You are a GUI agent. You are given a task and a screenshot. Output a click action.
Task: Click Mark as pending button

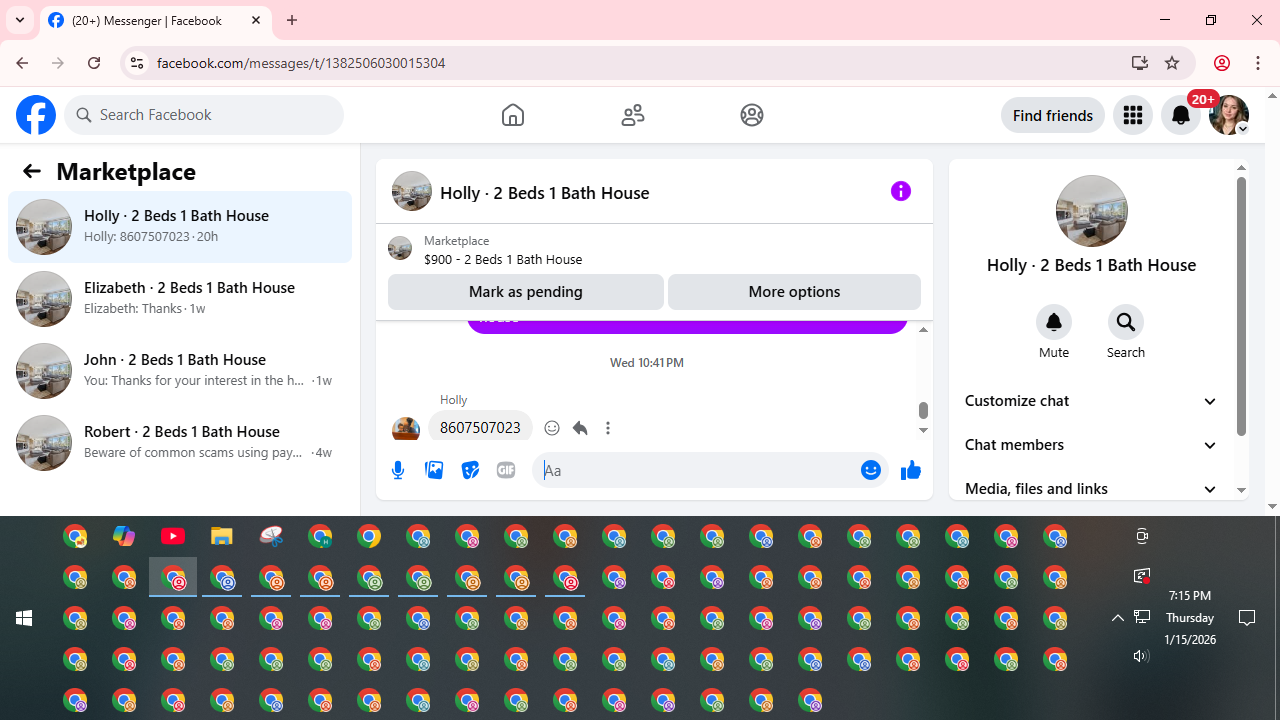(x=526, y=292)
